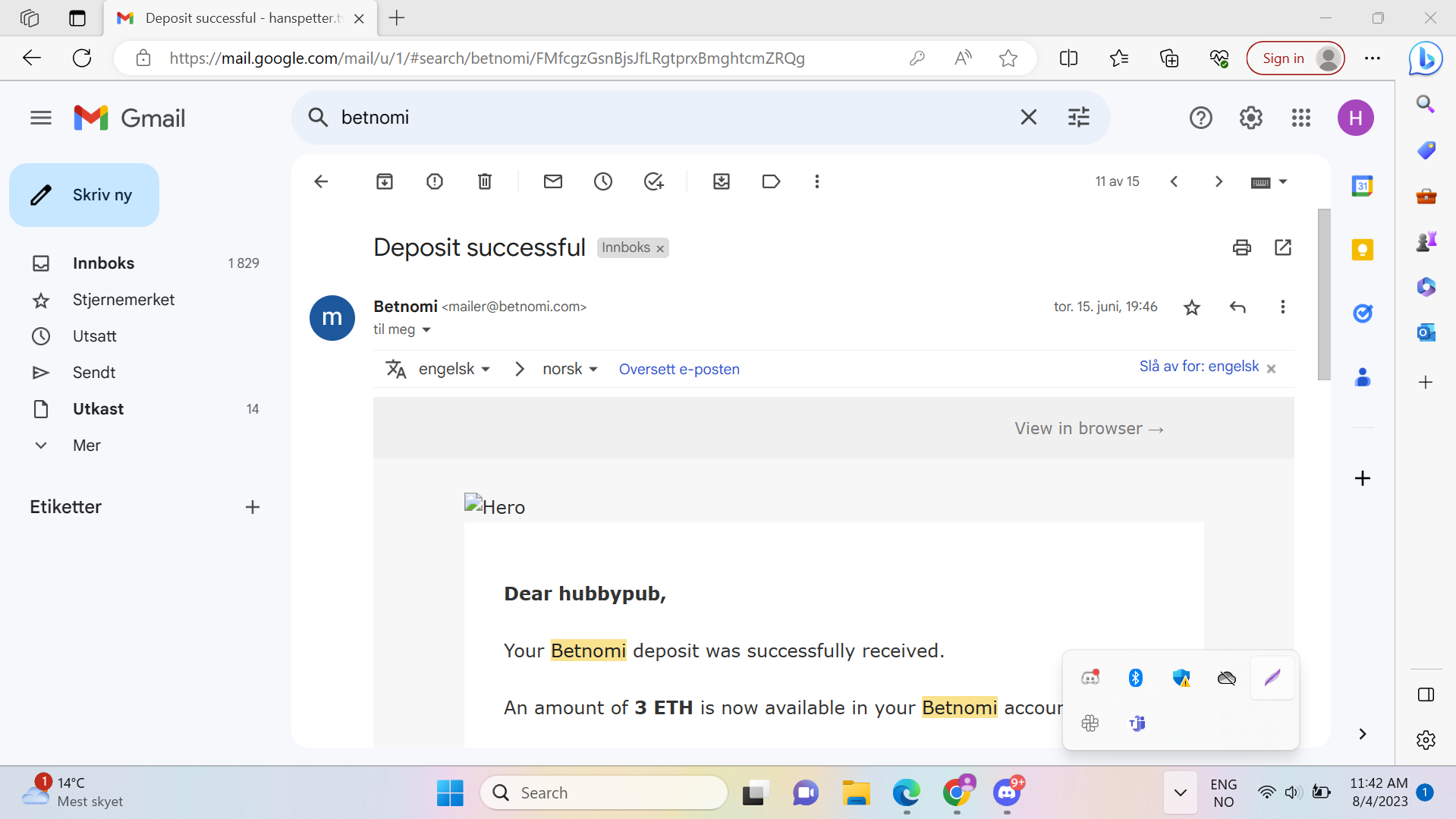
Task: Open Gmail support help icon
Action: (1201, 118)
